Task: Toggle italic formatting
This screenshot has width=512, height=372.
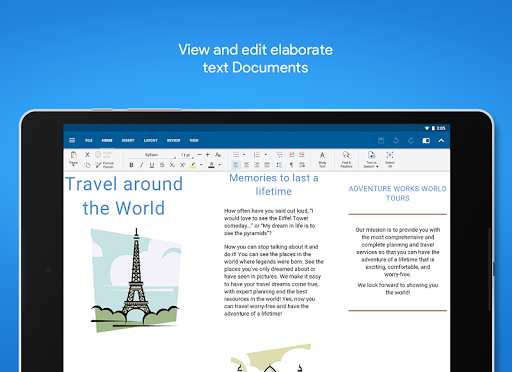Action: (x=141, y=165)
